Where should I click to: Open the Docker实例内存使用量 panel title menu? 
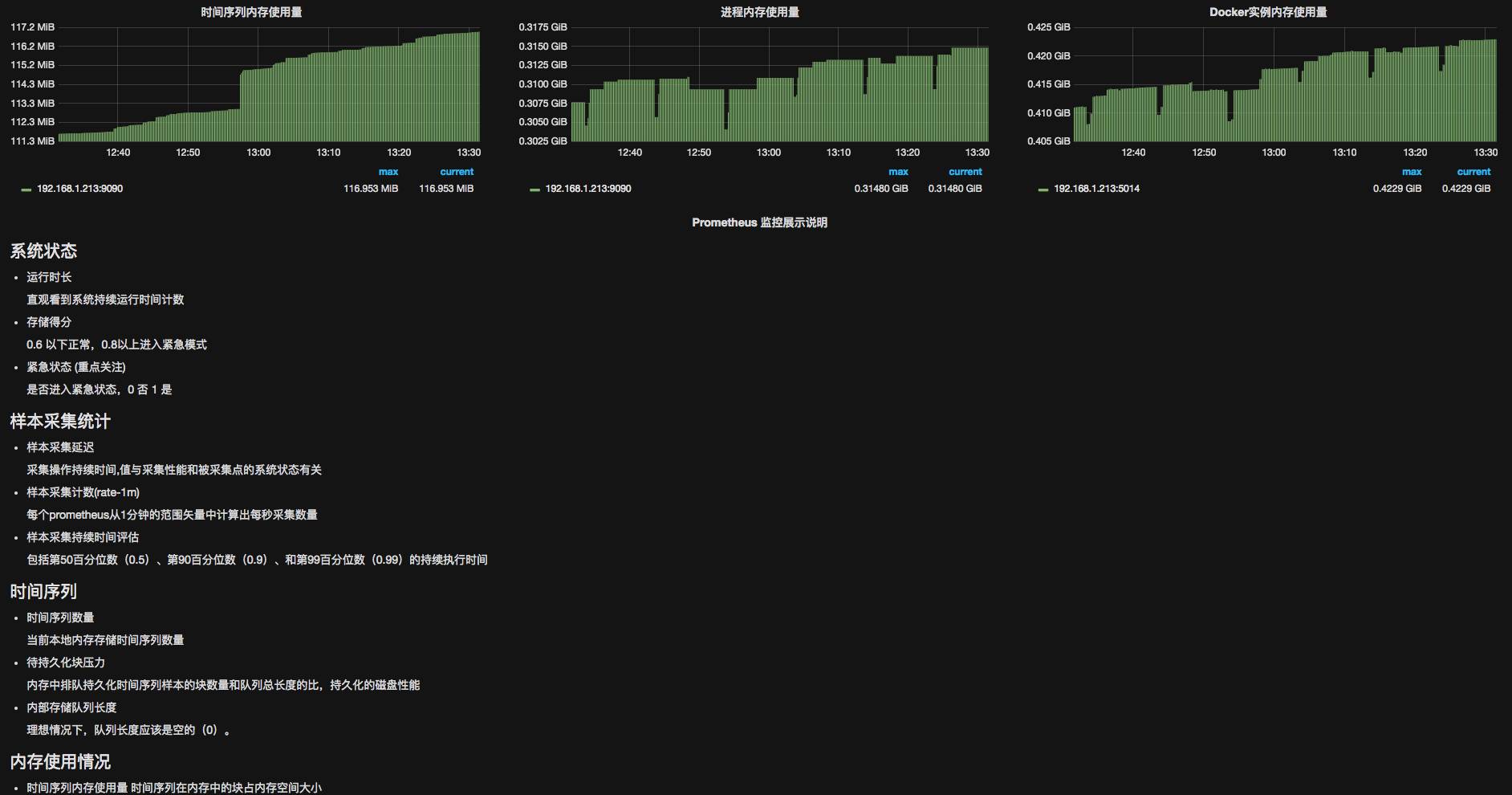[x=1268, y=12]
